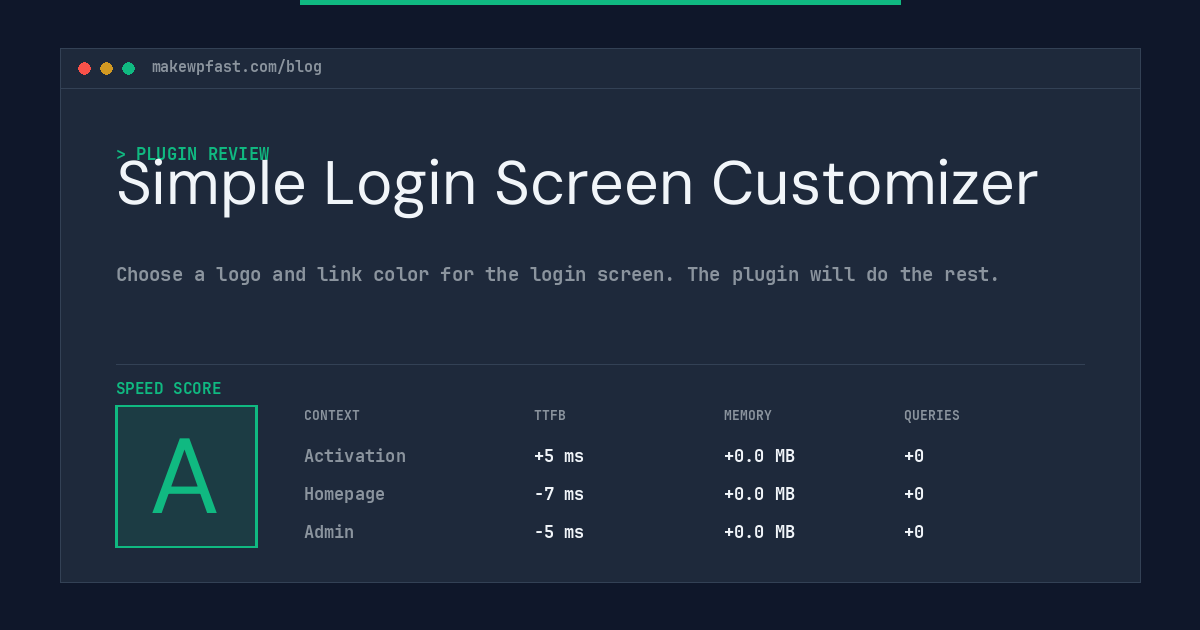Click the MEMORY column header
This screenshot has height=630, width=1200.
point(748,415)
